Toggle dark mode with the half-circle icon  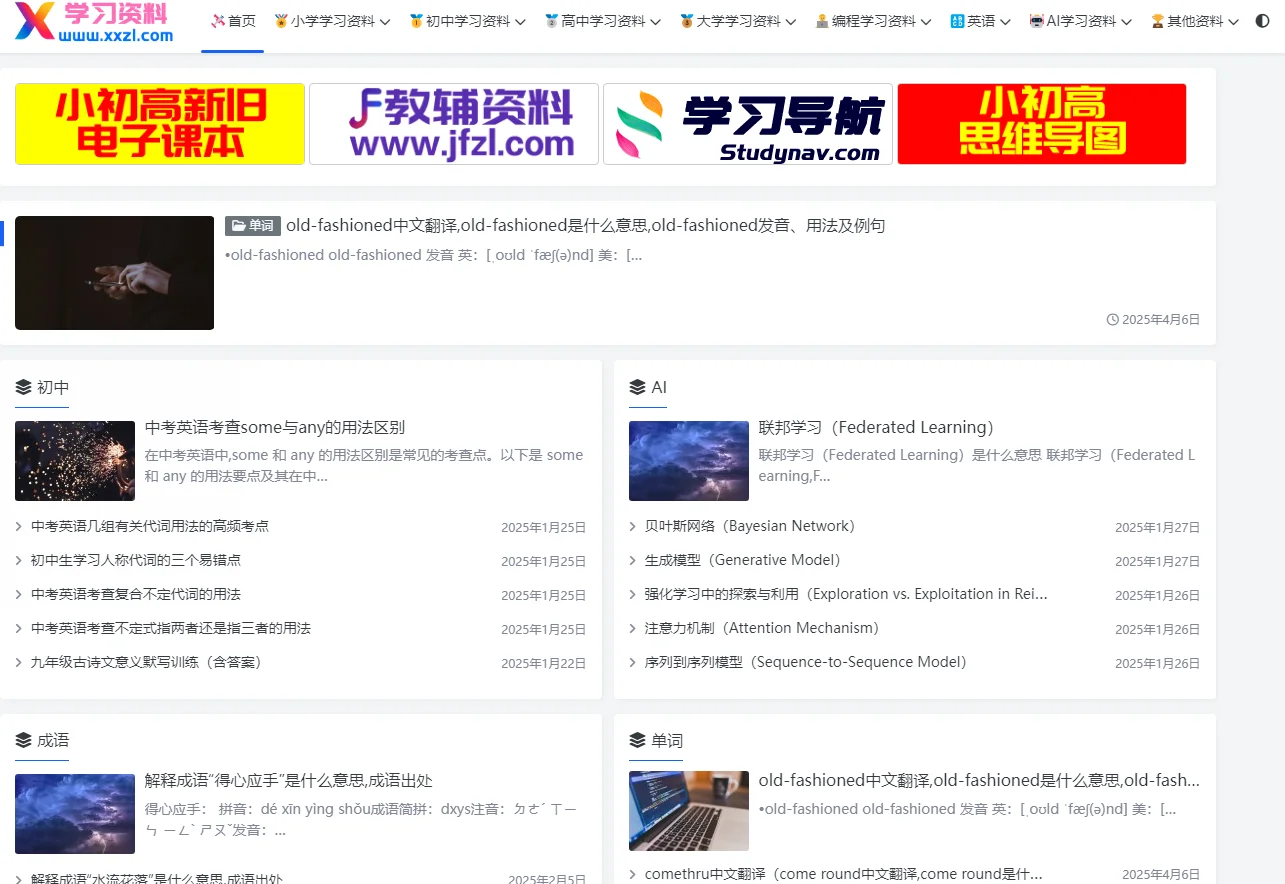1262,21
